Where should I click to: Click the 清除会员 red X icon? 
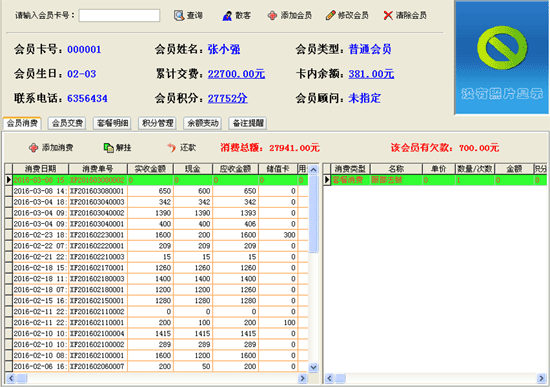[x=388, y=15]
